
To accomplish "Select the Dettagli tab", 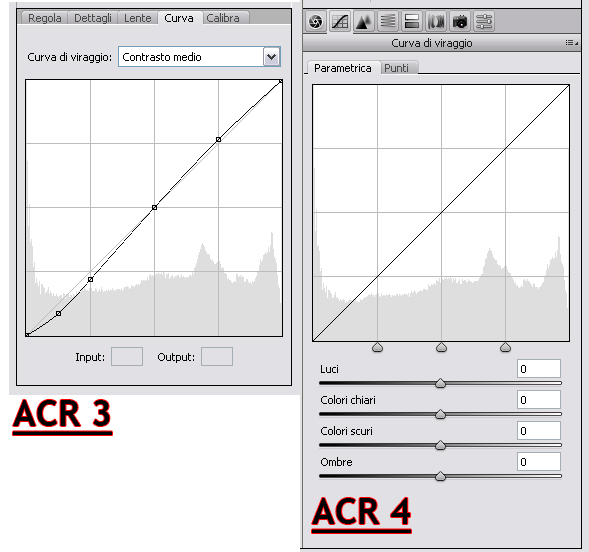I will tap(93, 18).
